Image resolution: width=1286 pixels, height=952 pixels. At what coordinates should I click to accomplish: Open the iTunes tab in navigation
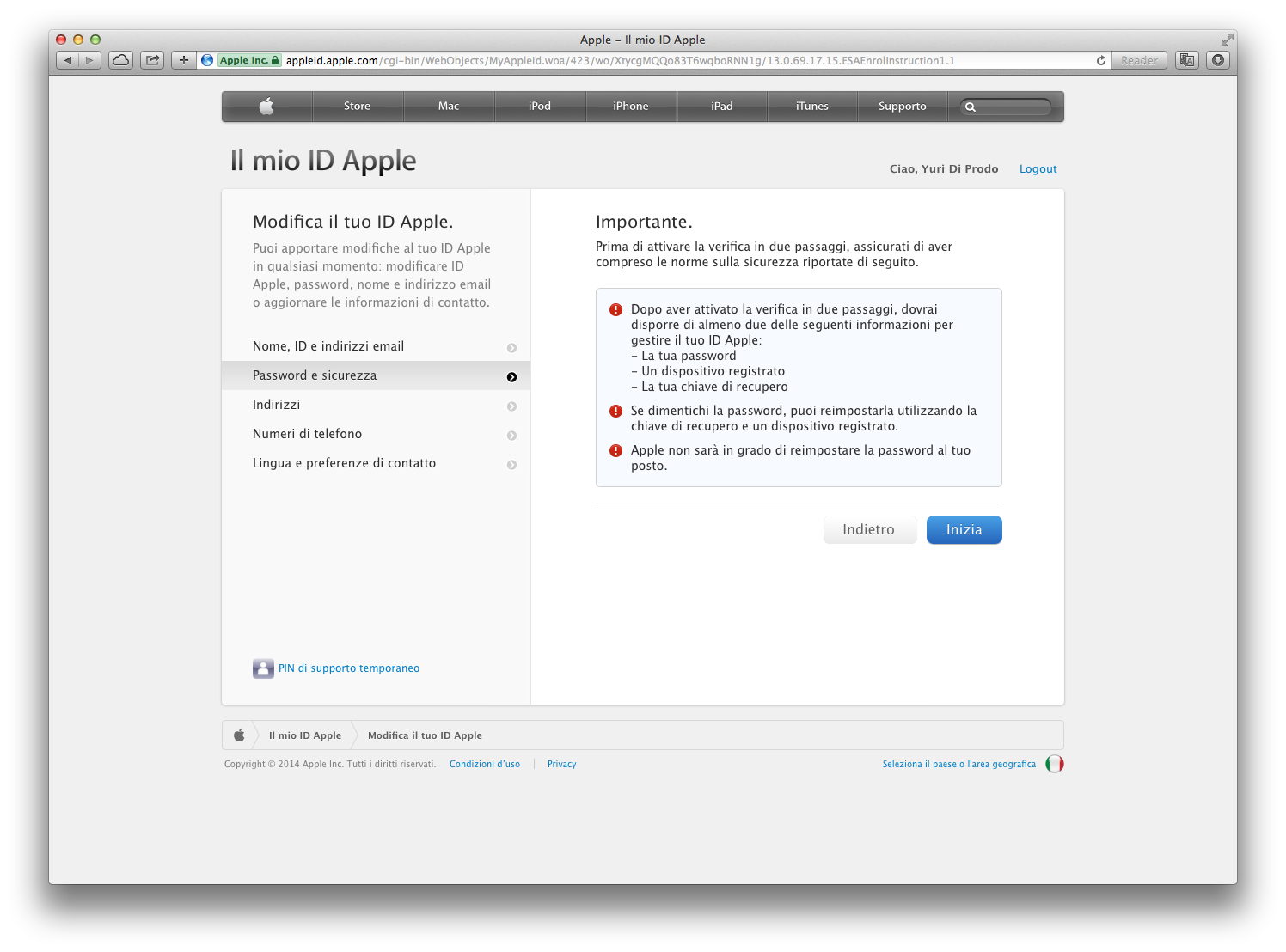pyautogui.click(x=812, y=107)
